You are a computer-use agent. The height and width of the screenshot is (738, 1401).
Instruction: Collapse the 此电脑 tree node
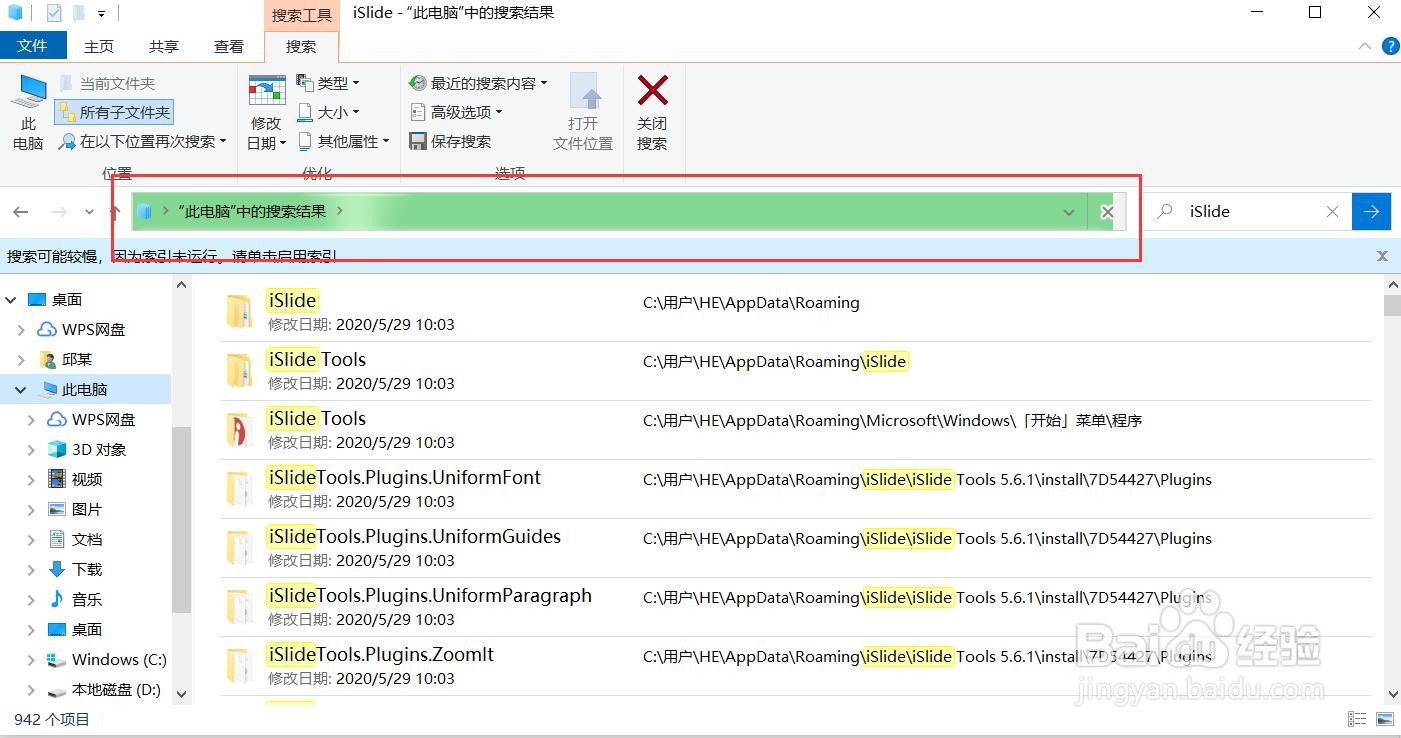[21, 390]
